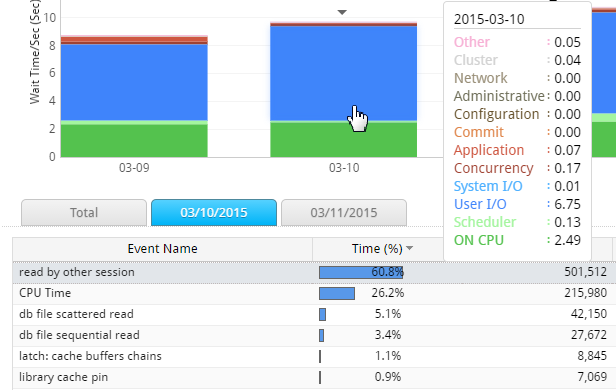Click 'latch: cache buffers chains' event name
The image size is (616, 390).
click(x=90, y=356)
